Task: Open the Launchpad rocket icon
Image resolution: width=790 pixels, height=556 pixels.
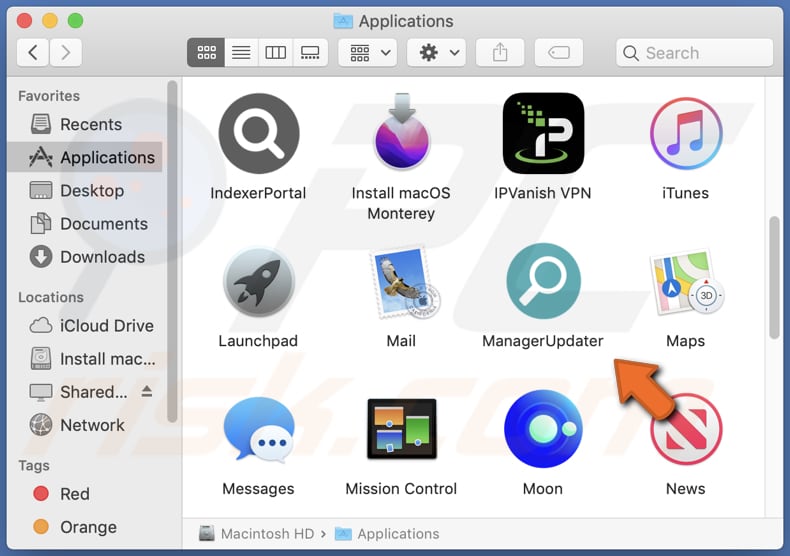Action: click(259, 281)
